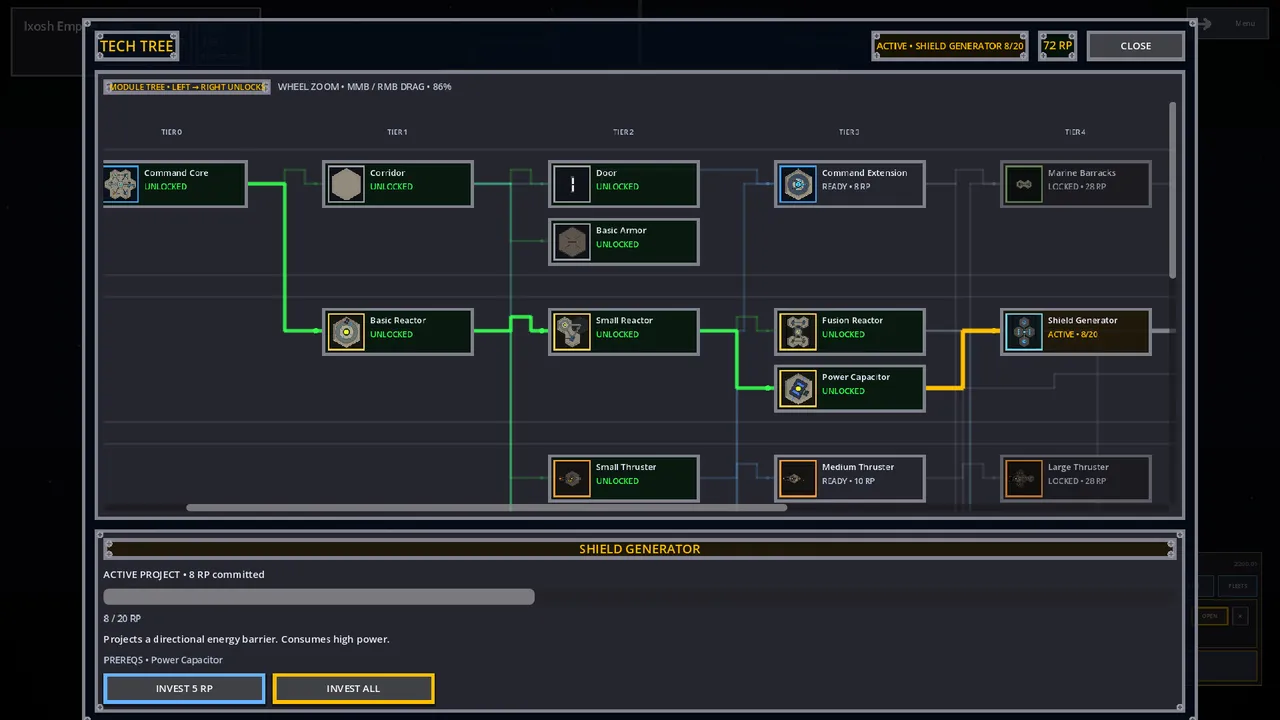The width and height of the screenshot is (1280, 720).
Task: Click the Command Extension icon
Action: tap(798, 184)
